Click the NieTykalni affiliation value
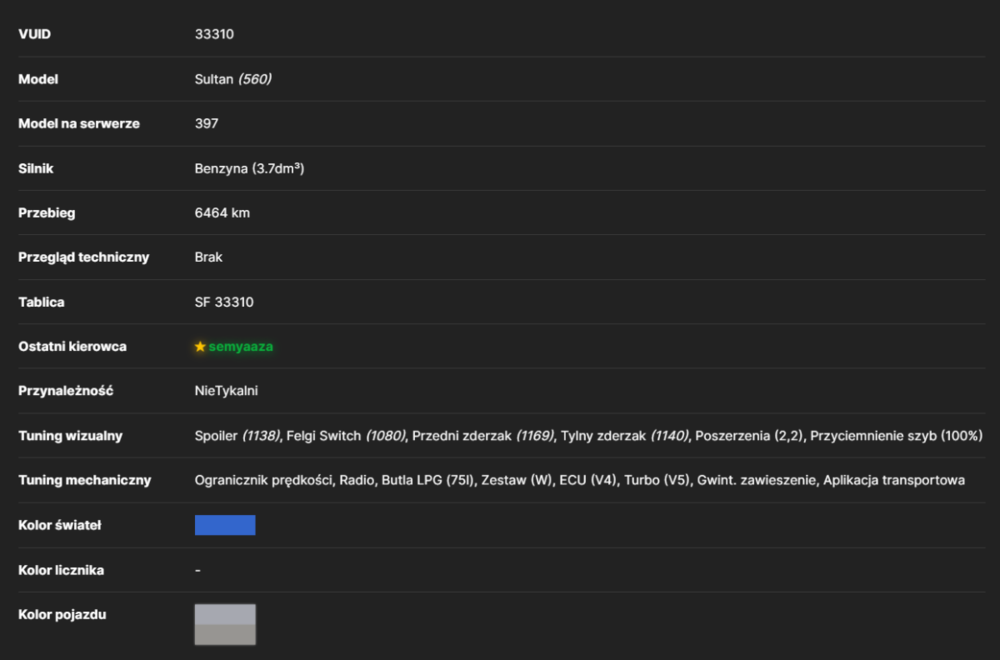 click(x=226, y=391)
